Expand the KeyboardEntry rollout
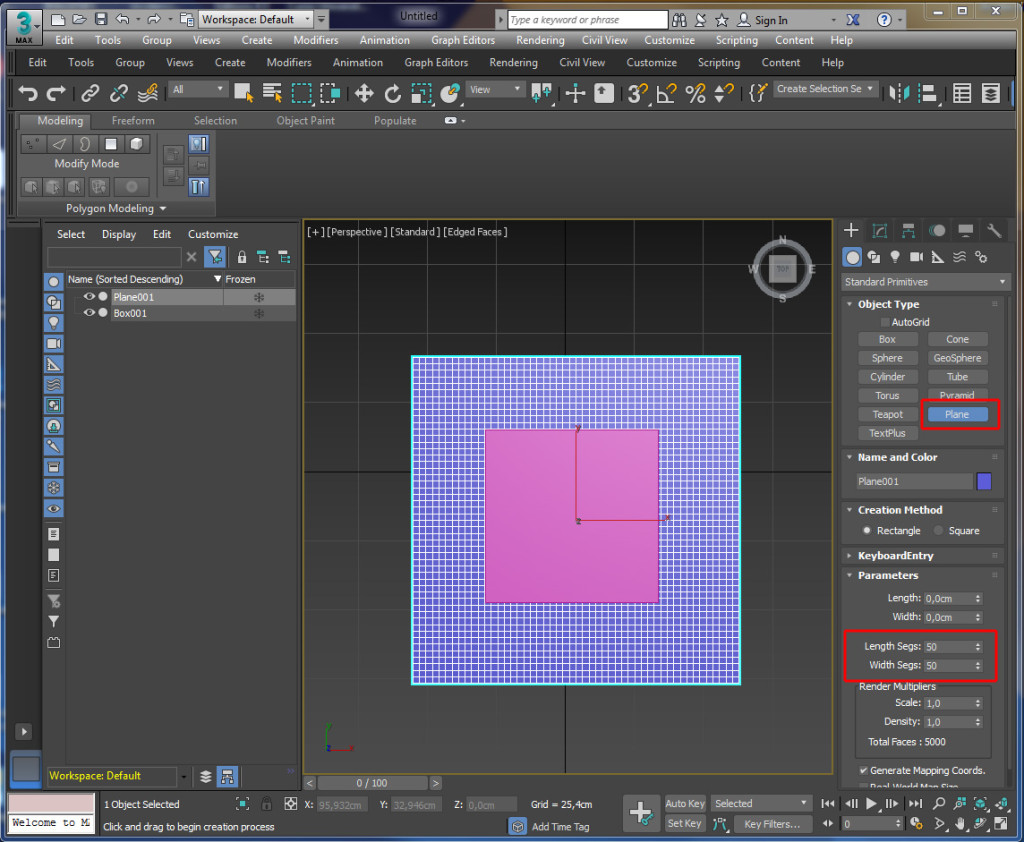This screenshot has height=842, width=1024. point(895,555)
